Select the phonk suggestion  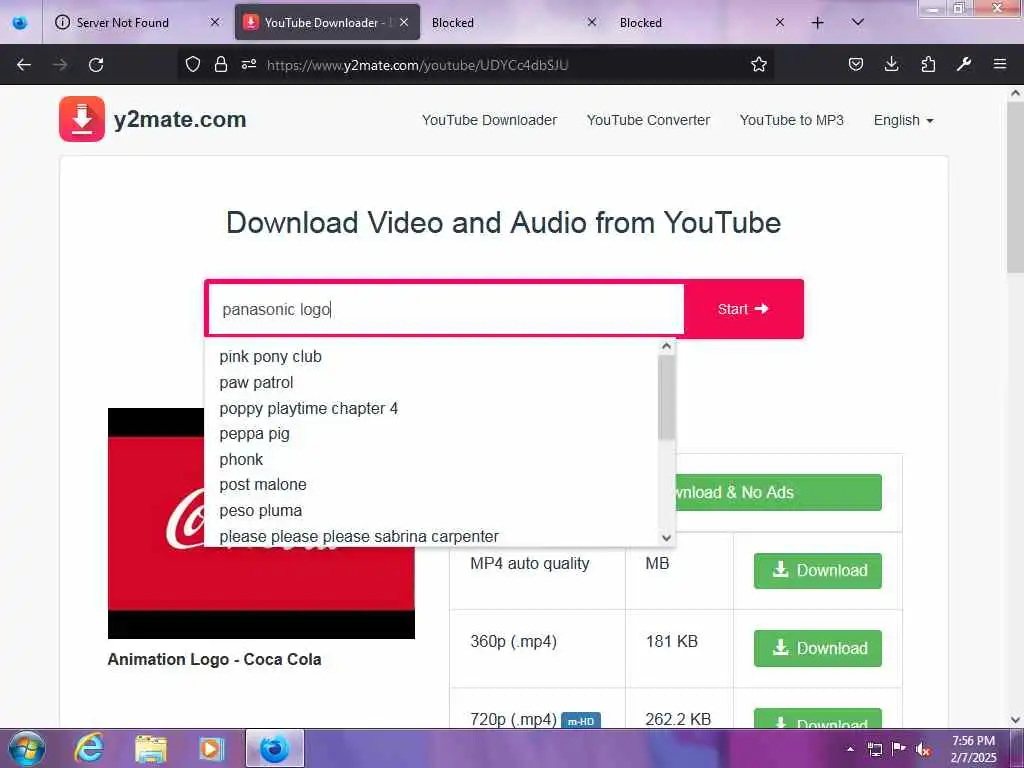tap(431, 459)
